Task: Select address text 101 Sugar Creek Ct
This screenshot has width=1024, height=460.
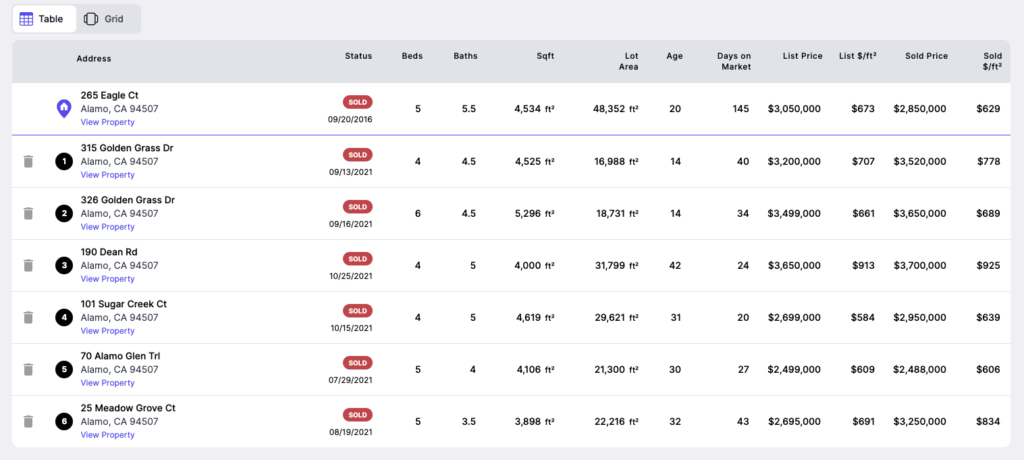Action: (x=123, y=304)
